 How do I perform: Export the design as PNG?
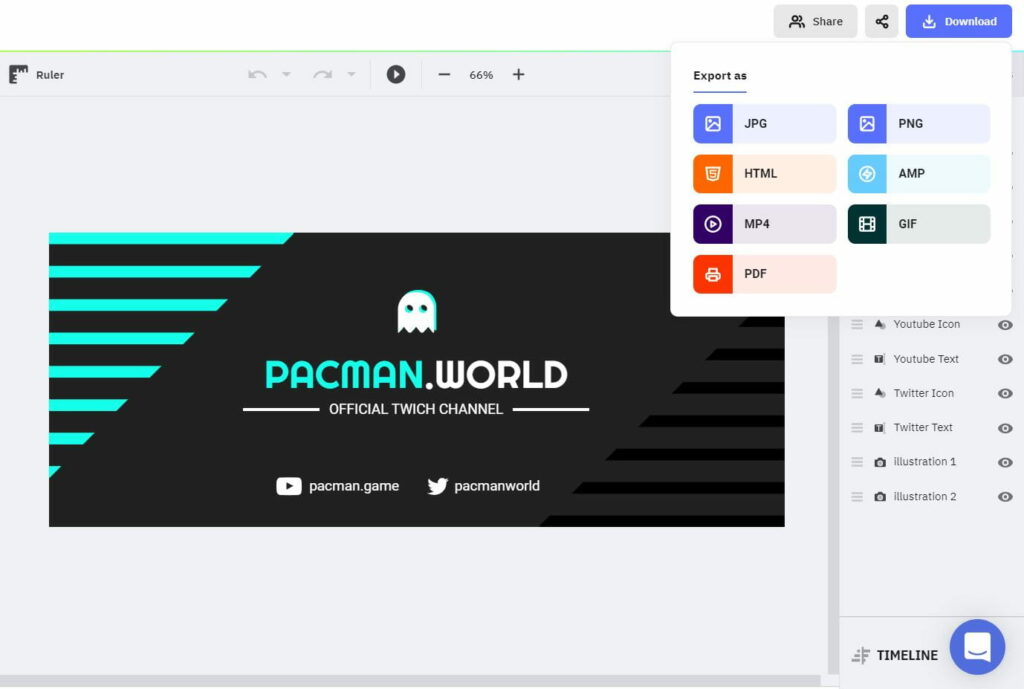click(x=918, y=123)
